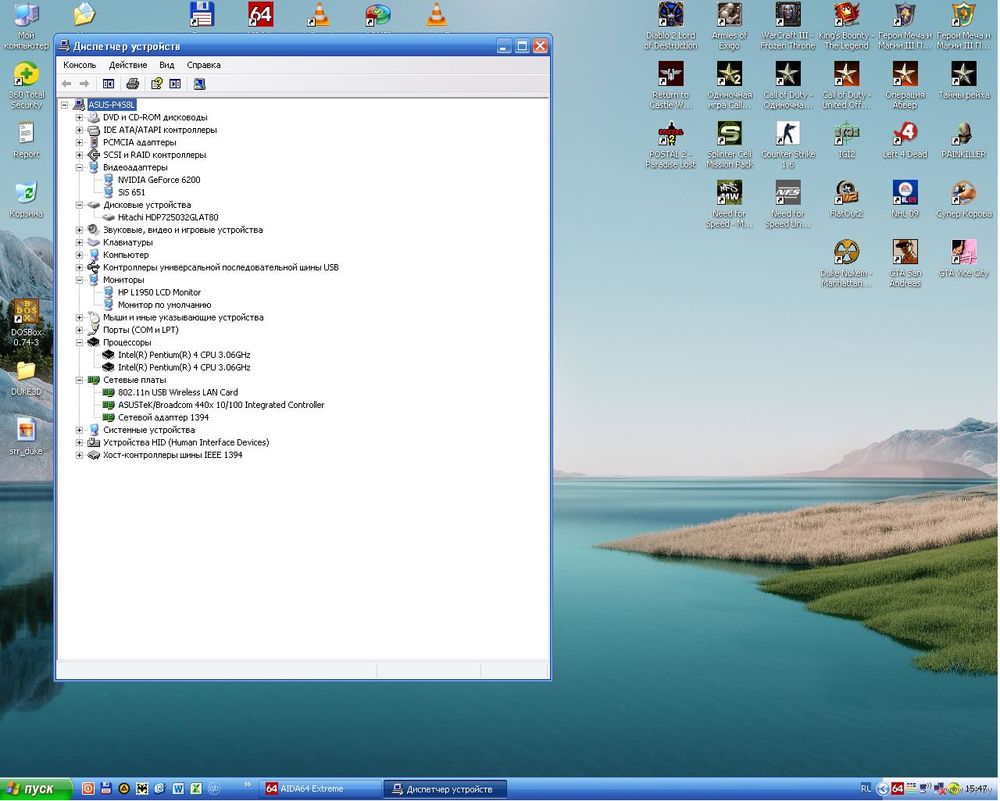The width and height of the screenshot is (1000, 801).
Task: Expand IDE ATA/ATAPI контроллеры node
Action: 79,130
